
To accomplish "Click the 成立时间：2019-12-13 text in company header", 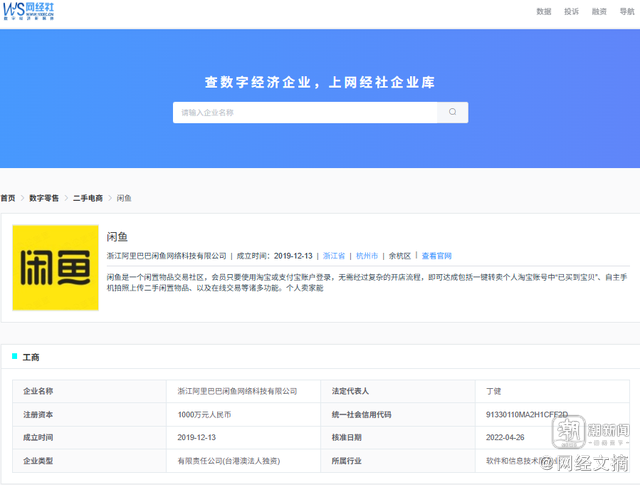I will click(x=274, y=256).
